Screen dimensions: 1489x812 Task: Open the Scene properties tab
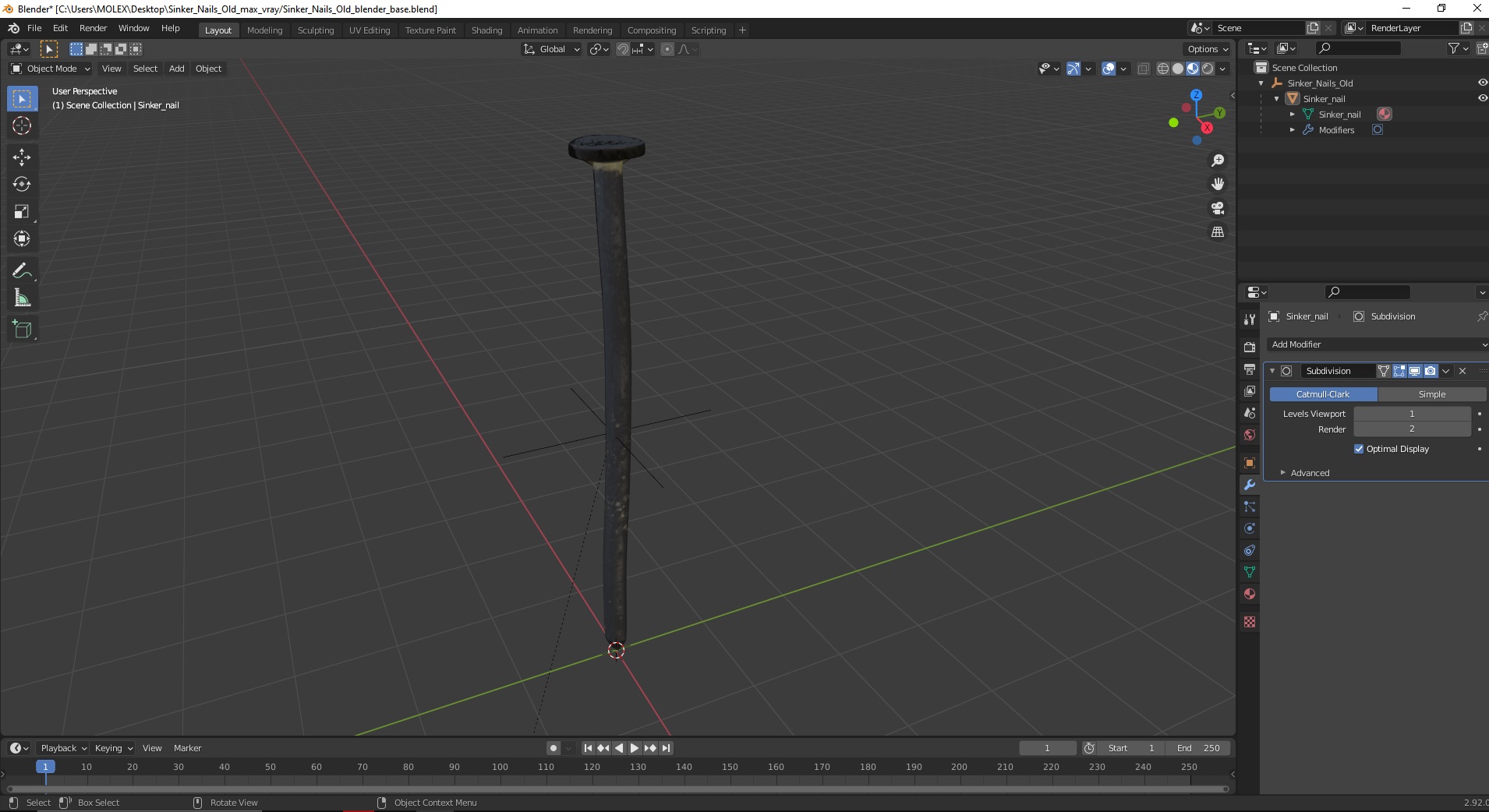coord(1250,412)
